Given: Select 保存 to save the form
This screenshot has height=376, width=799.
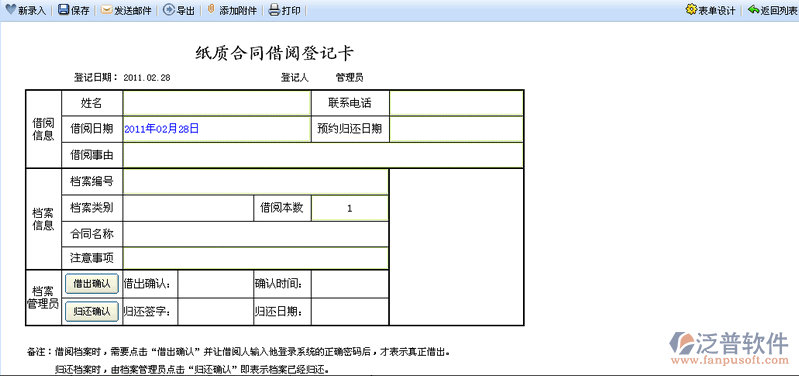Looking at the screenshot, I should [x=81, y=11].
